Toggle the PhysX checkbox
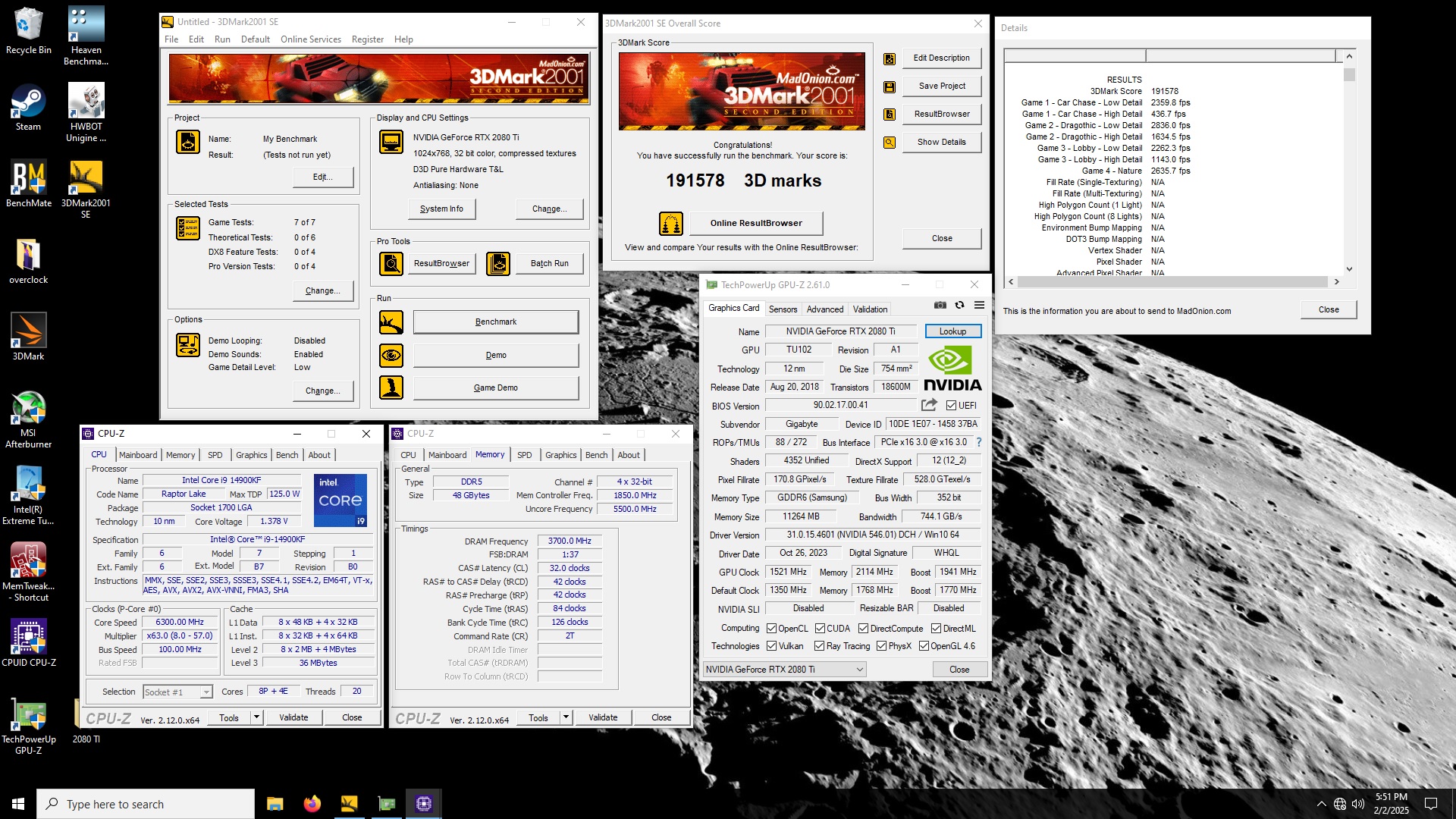The height and width of the screenshot is (819, 1456). pos(881,646)
